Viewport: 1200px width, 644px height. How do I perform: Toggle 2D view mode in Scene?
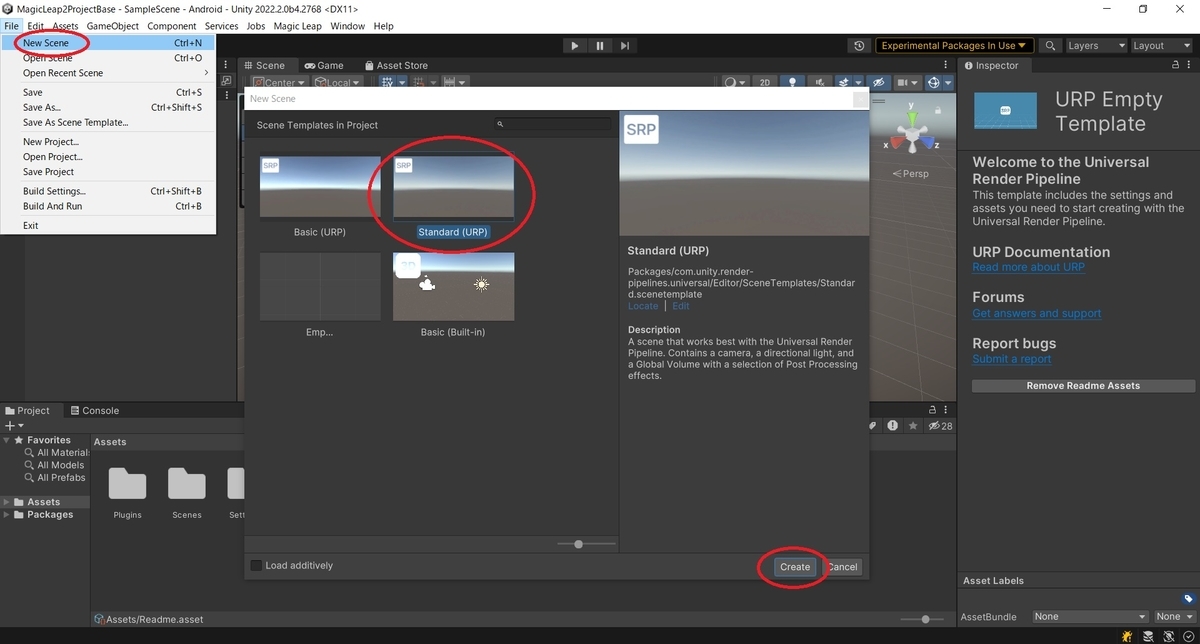pos(765,83)
